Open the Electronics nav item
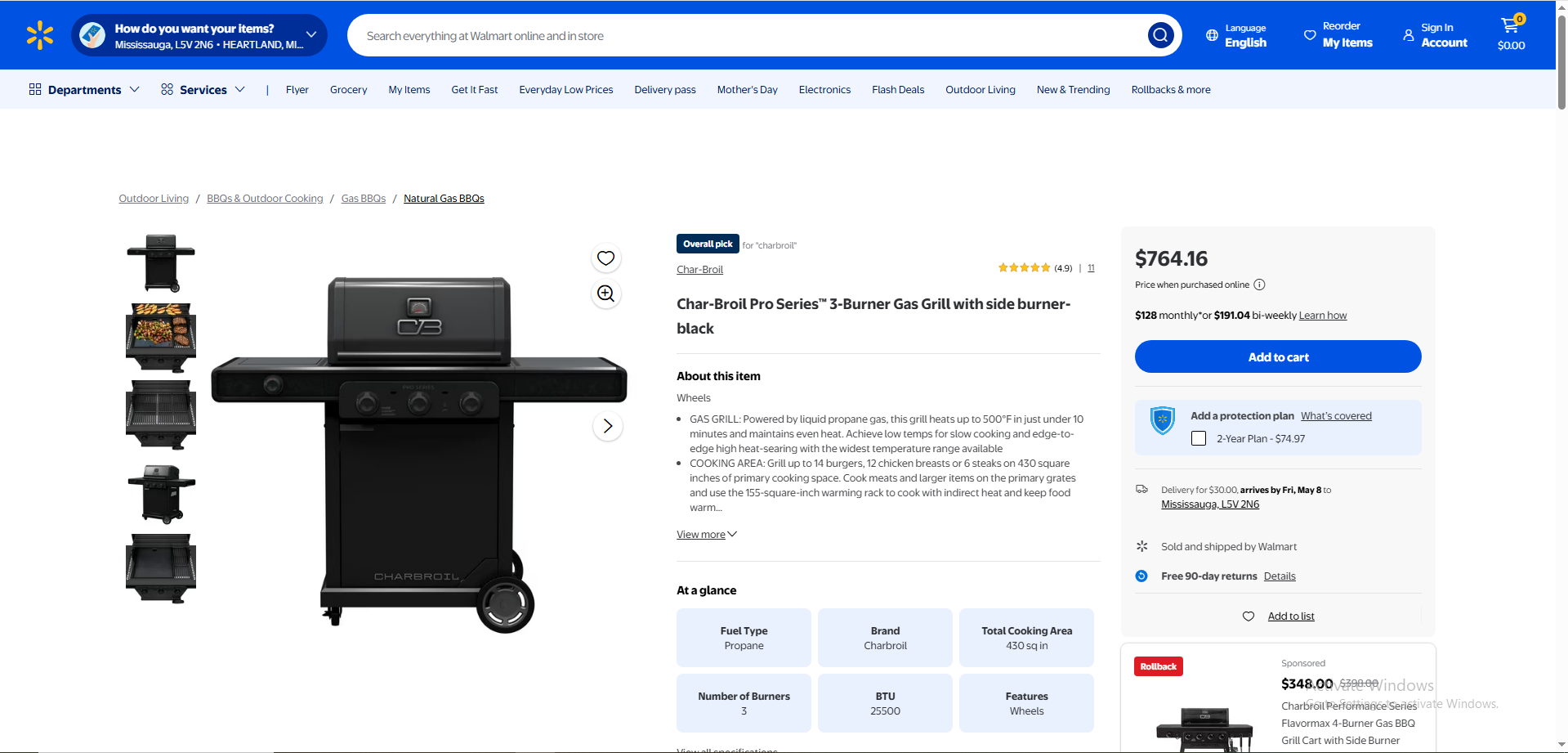Viewport: 1568px width, 753px height. [824, 90]
